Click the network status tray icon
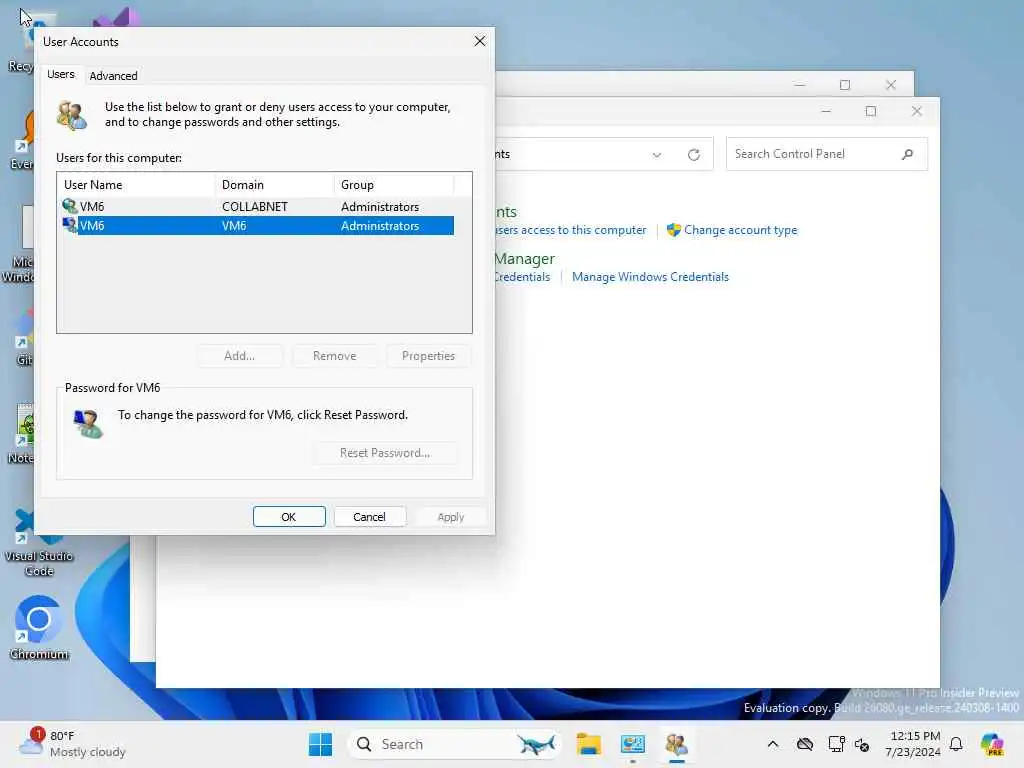Image resolution: width=1024 pixels, height=768 pixels. [862, 744]
